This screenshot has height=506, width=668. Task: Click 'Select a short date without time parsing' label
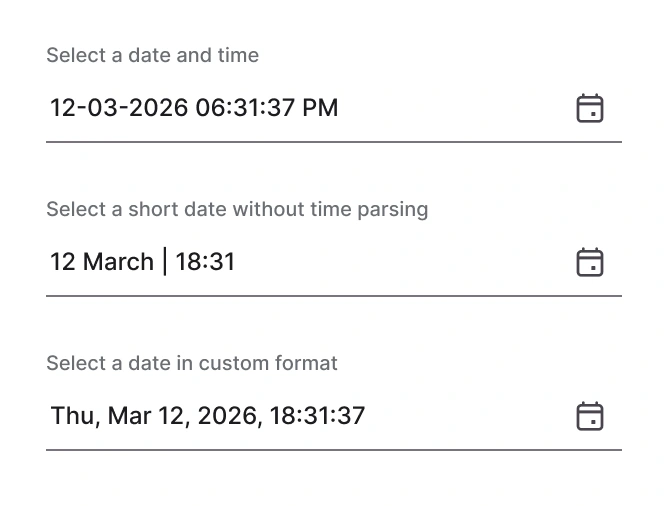[x=237, y=210]
